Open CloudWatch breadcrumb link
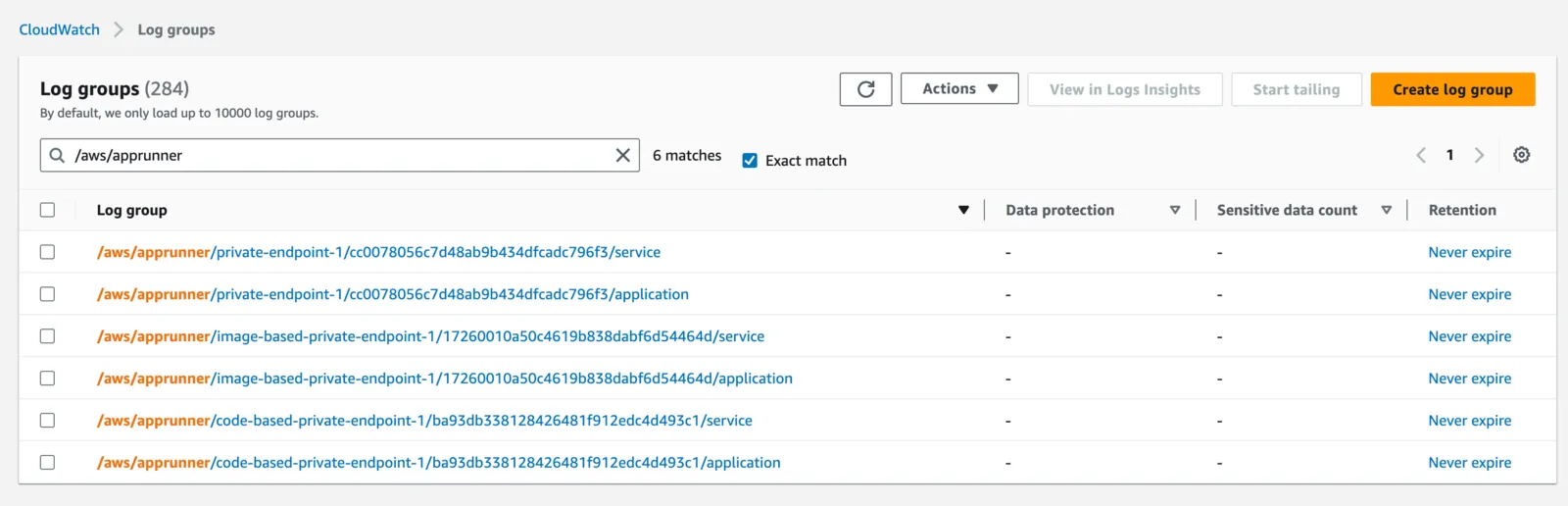 tap(60, 29)
